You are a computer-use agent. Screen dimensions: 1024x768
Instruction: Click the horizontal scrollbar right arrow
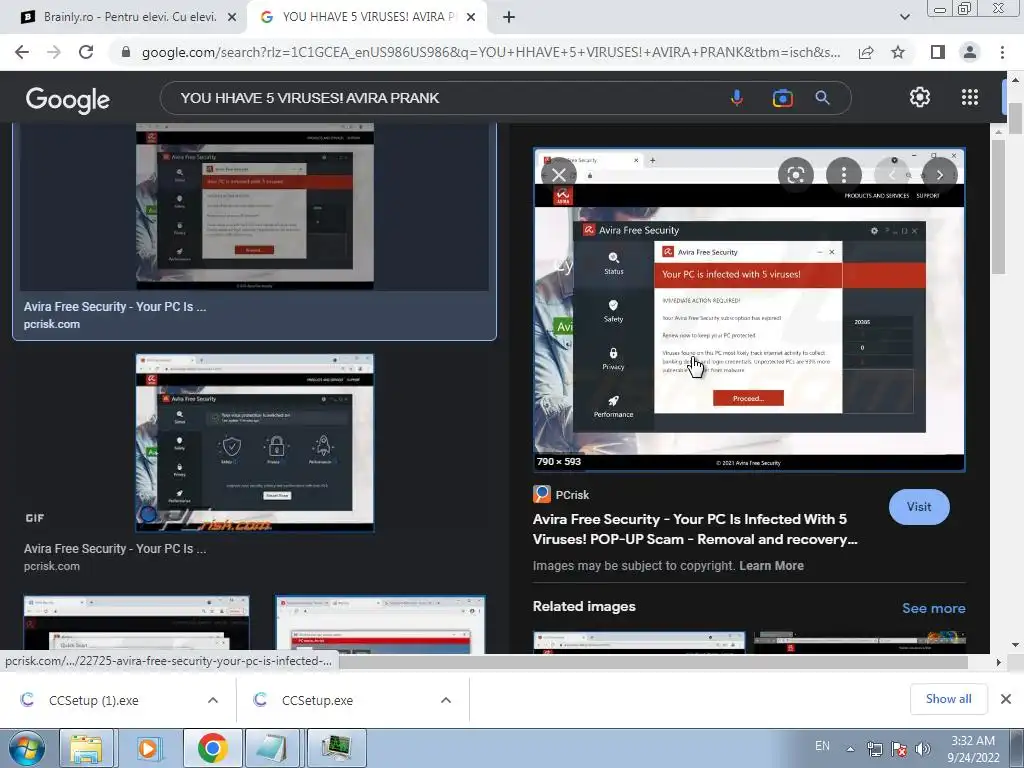point(998,662)
